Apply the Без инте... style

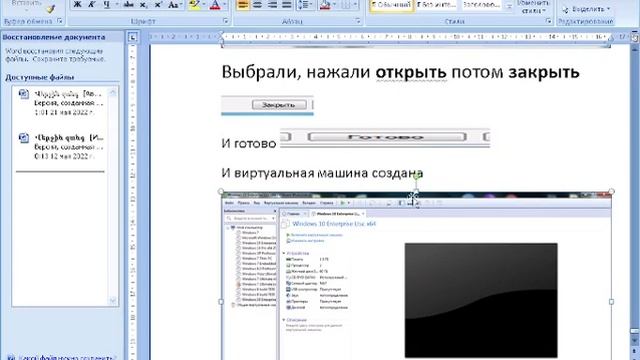[436, 5]
